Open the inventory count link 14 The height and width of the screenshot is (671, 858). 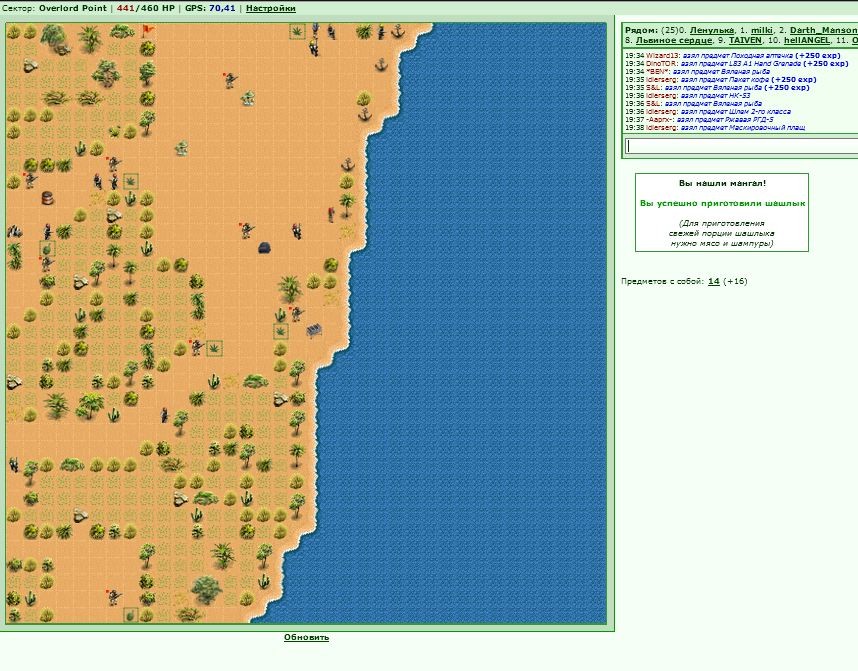[714, 281]
